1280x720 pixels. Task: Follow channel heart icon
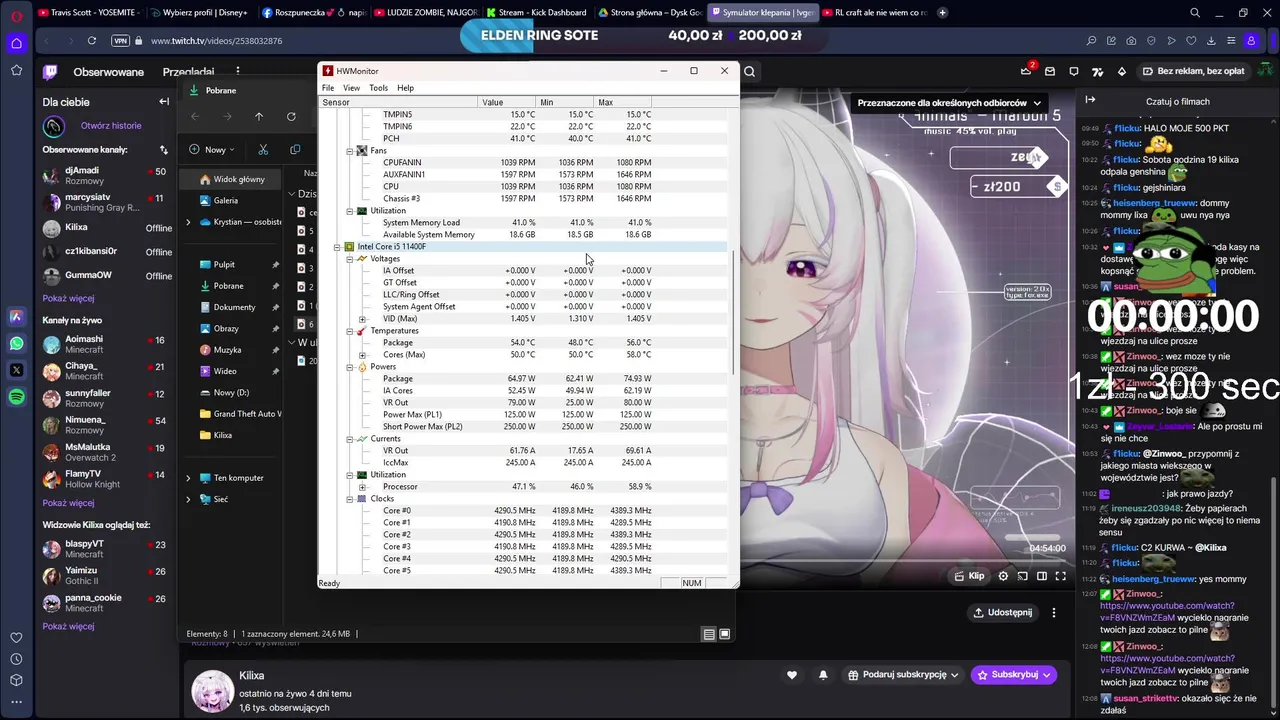tap(792, 675)
